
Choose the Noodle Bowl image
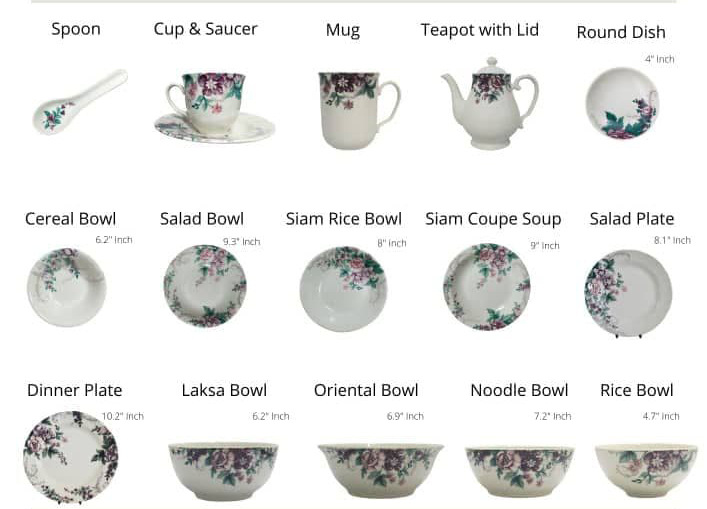click(x=520, y=472)
